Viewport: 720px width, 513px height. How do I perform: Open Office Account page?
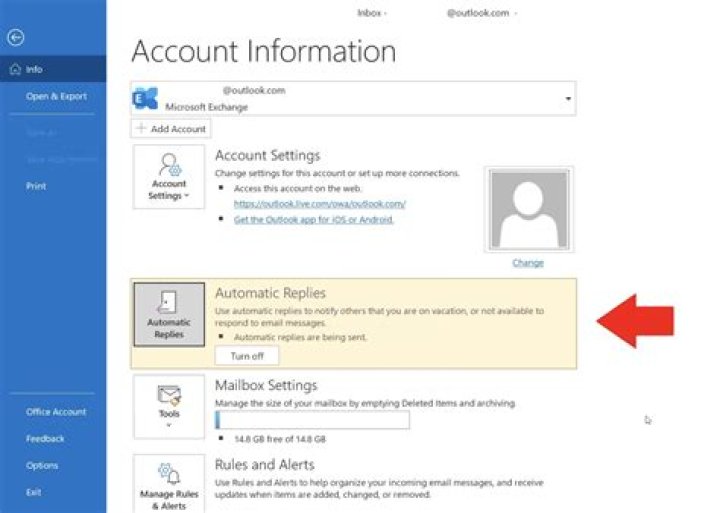point(56,412)
